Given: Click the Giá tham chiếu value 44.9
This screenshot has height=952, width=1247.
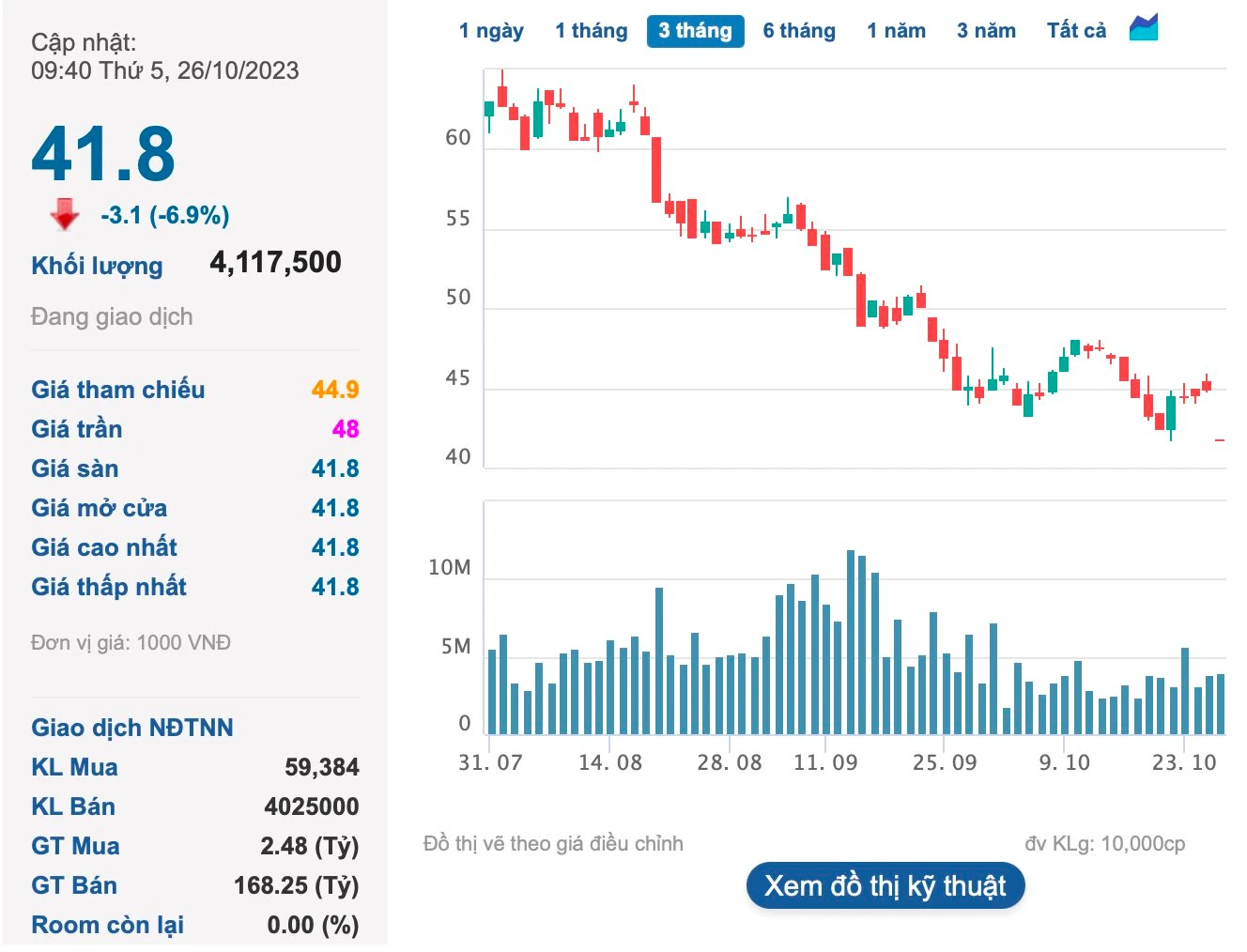Looking at the screenshot, I should click(335, 390).
